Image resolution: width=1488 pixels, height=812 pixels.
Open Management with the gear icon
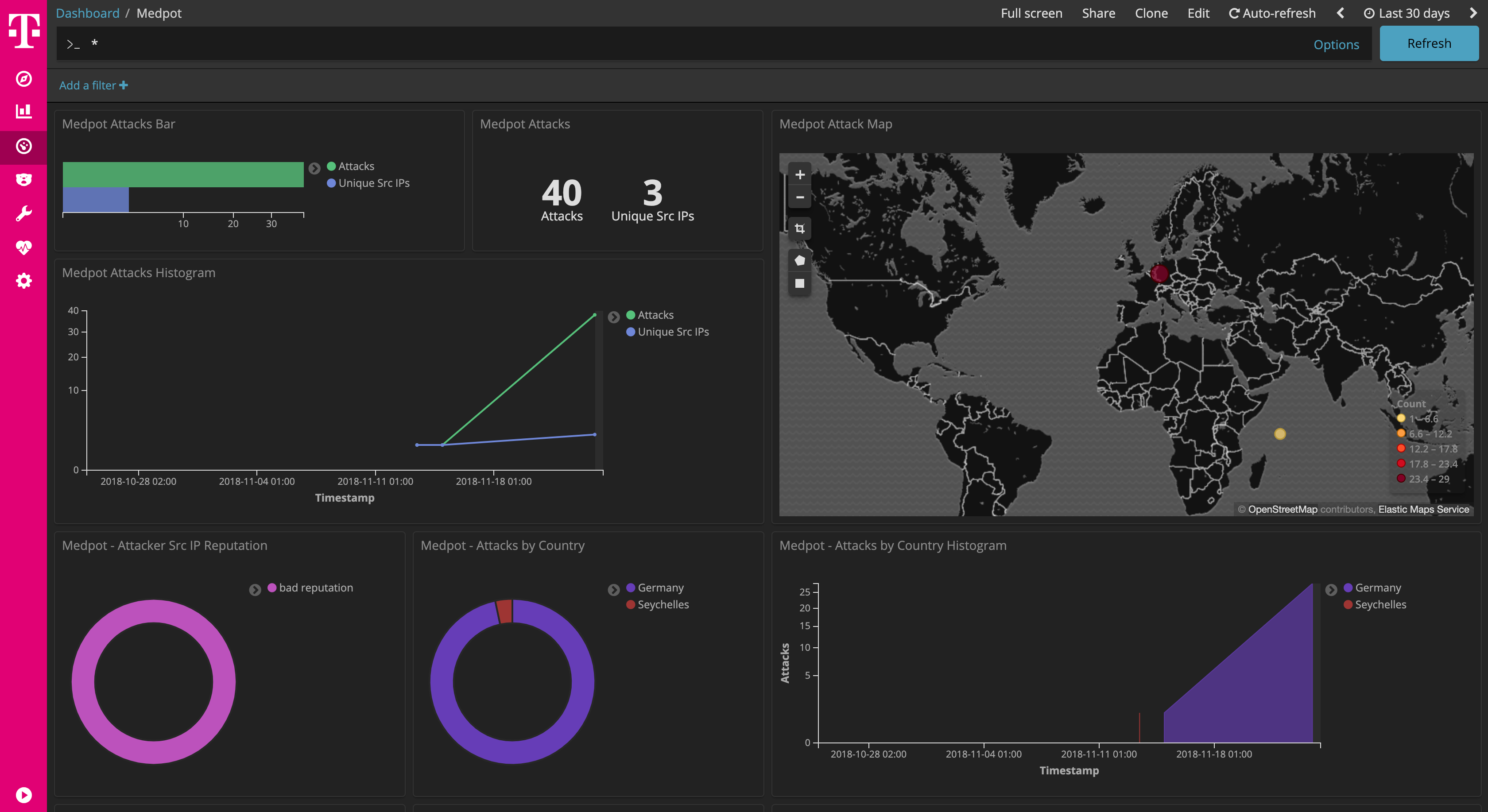[23, 281]
